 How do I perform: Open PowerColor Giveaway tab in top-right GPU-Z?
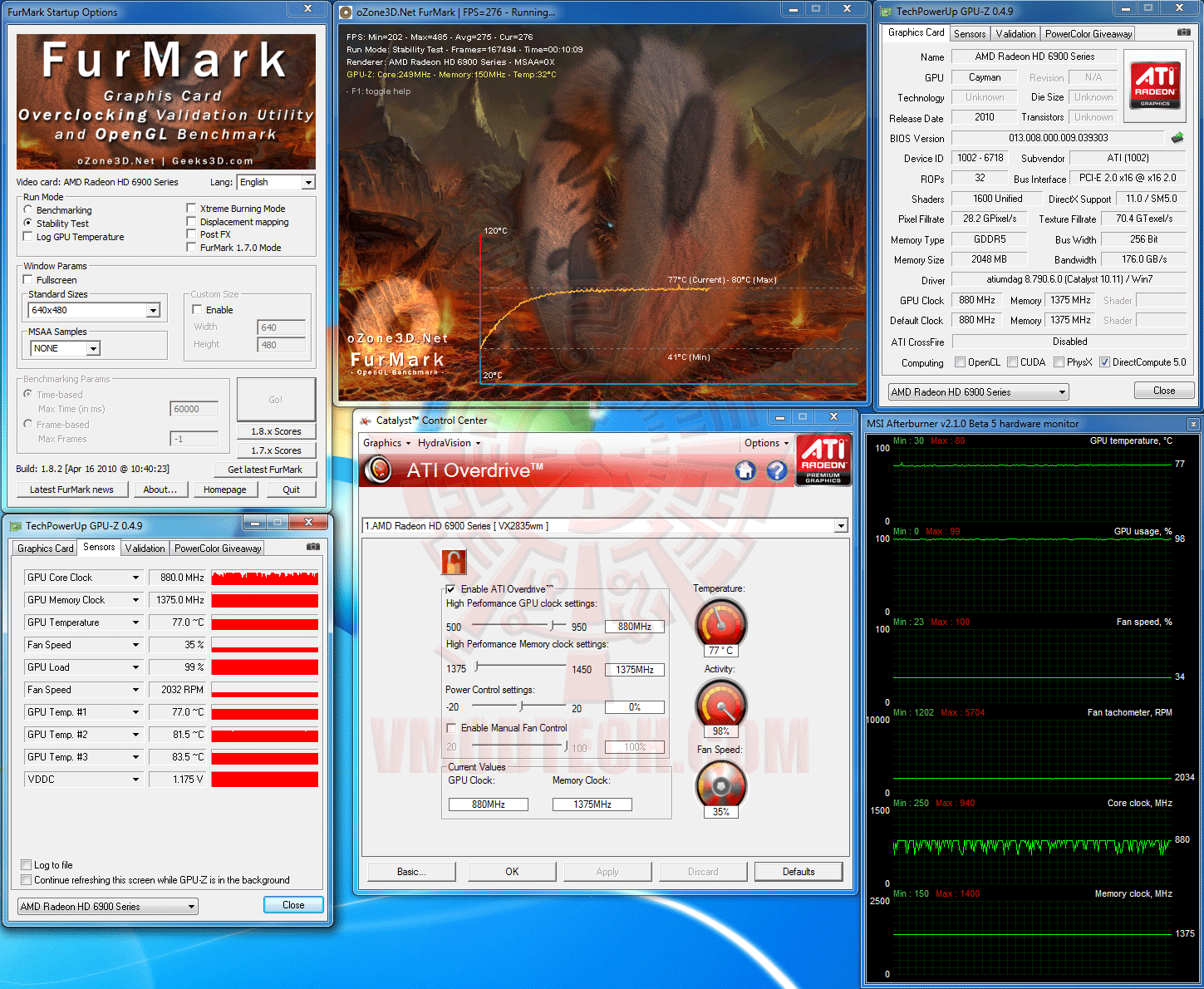tap(1089, 34)
